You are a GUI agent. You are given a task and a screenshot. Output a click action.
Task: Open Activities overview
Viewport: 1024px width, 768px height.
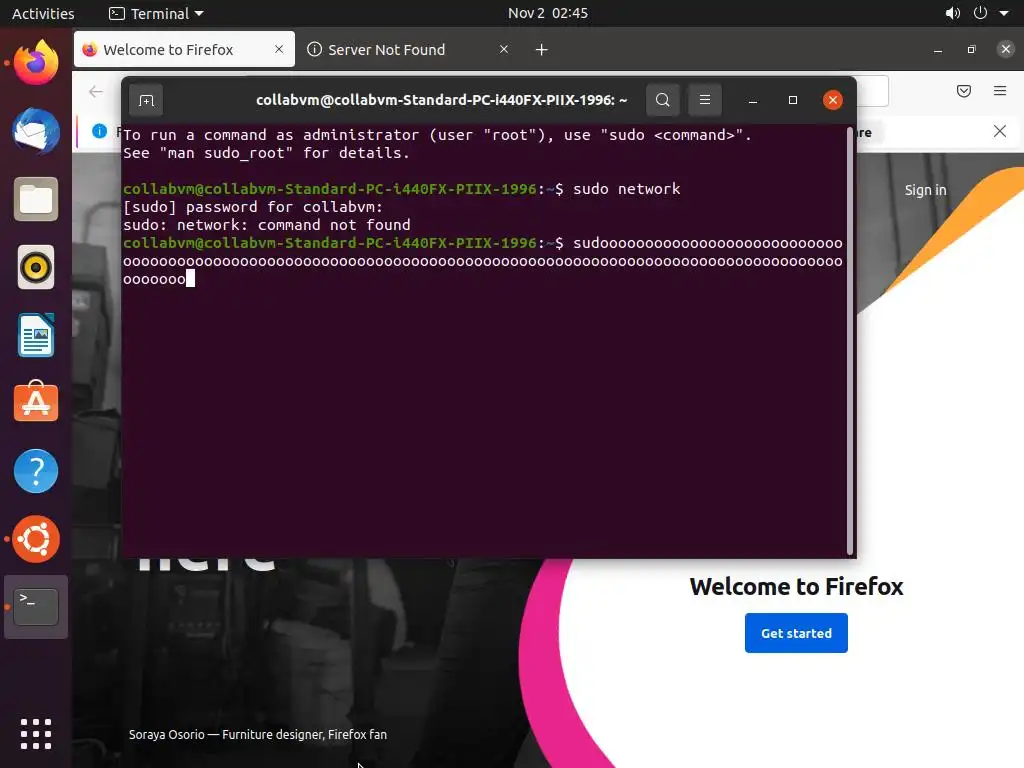(43, 13)
